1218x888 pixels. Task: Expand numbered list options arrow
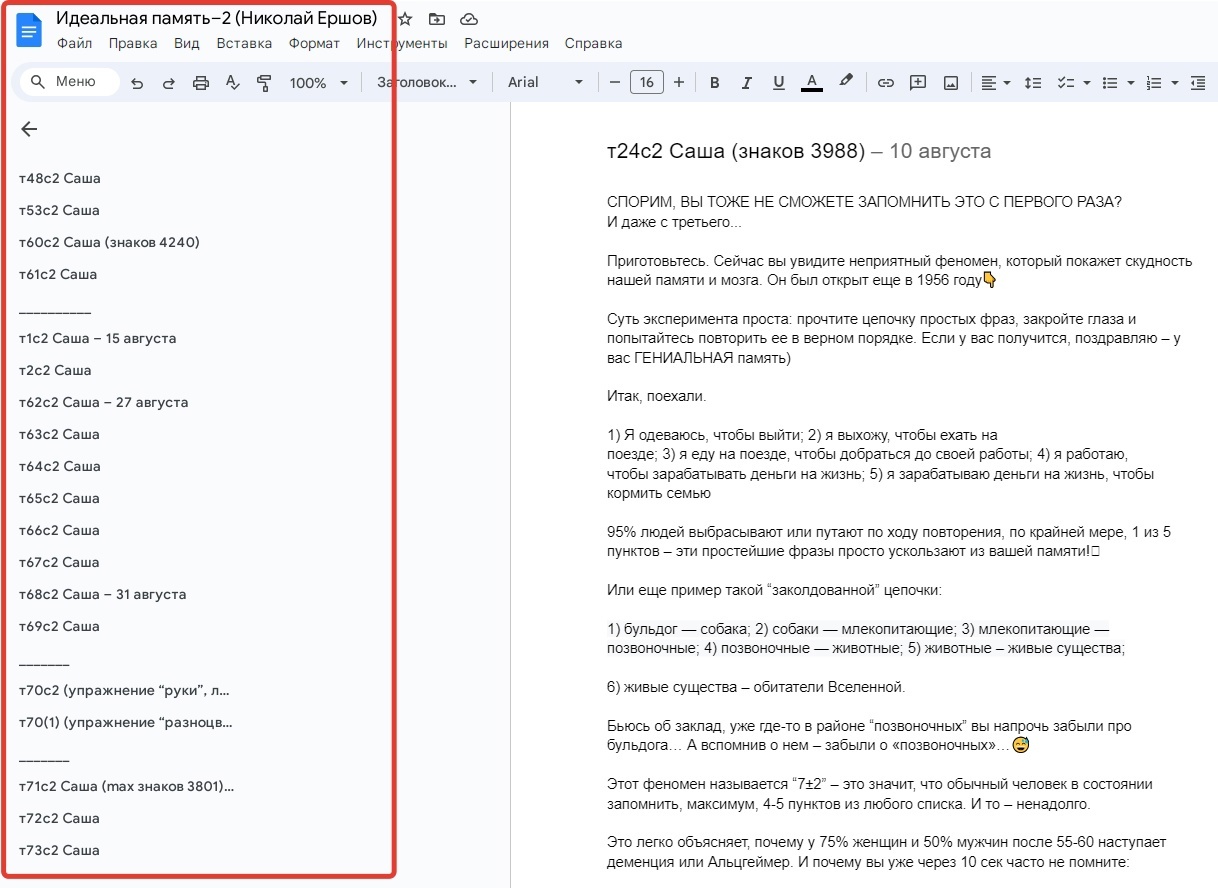(1174, 83)
